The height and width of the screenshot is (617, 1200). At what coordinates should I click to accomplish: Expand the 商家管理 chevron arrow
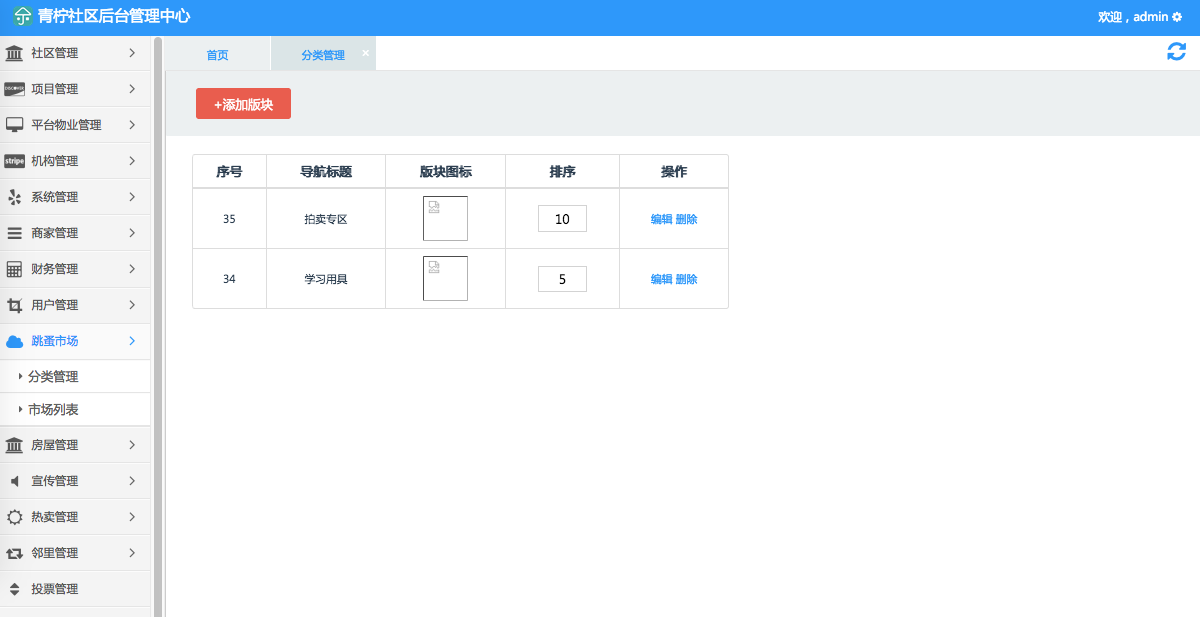pos(132,233)
